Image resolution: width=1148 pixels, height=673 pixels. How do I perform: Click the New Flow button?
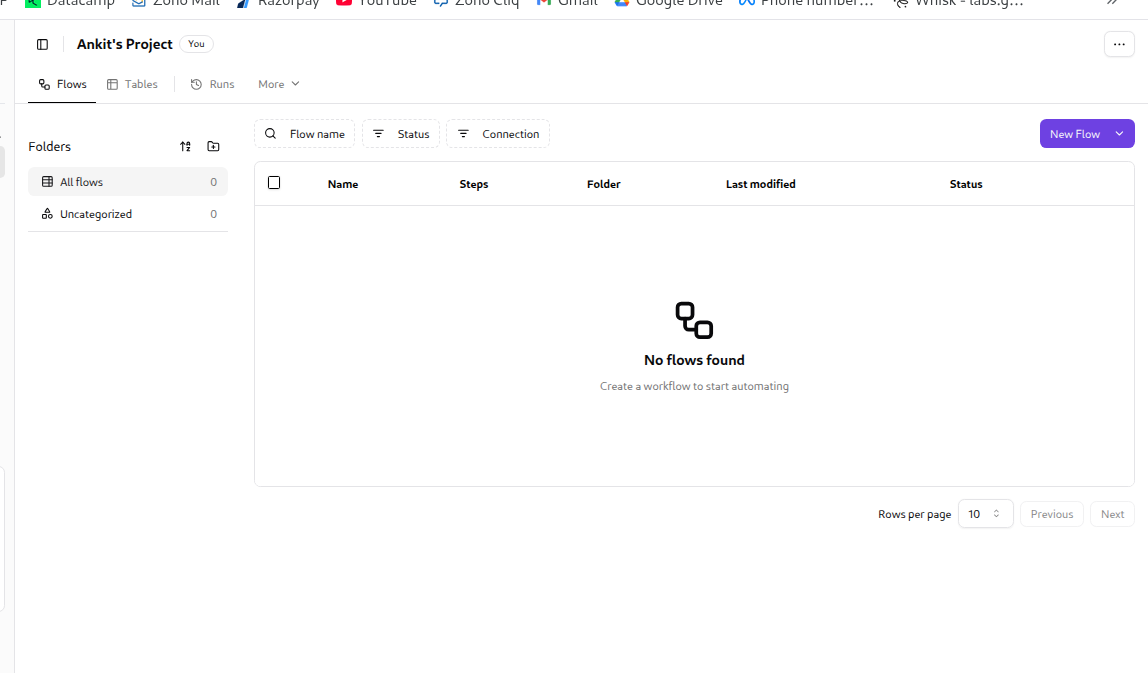[x=1074, y=134]
